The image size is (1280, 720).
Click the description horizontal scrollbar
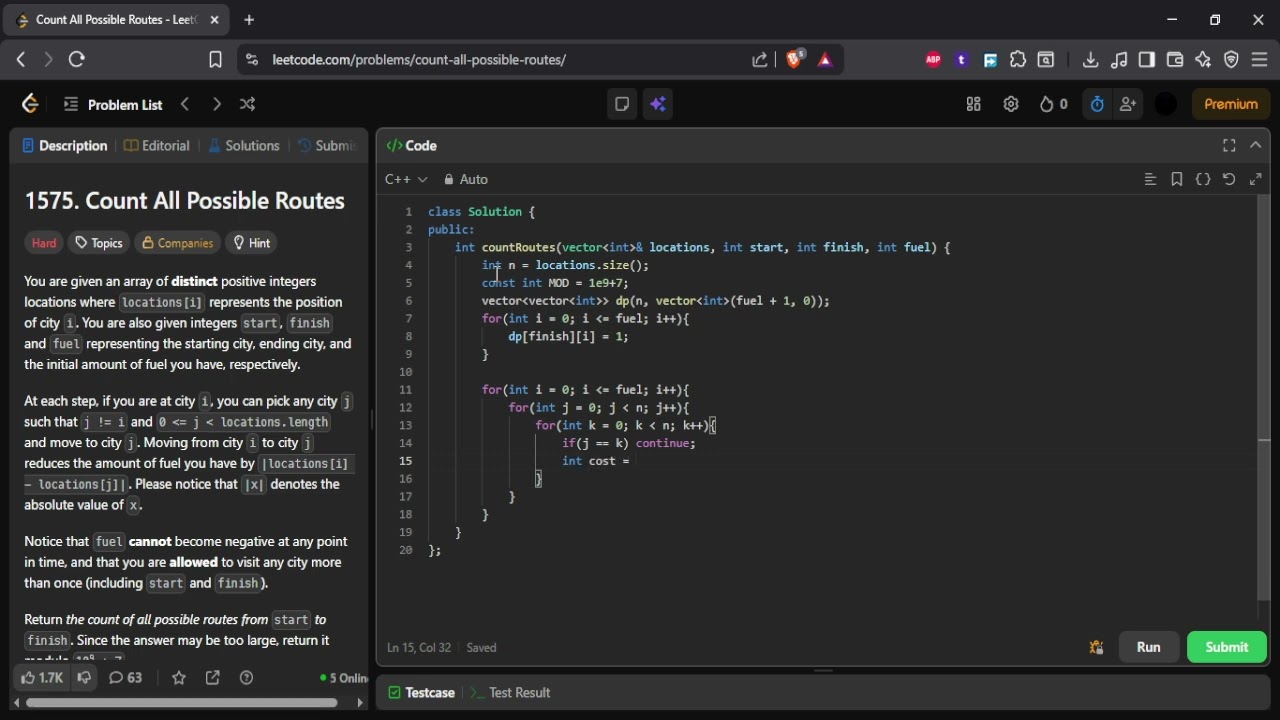(x=181, y=702)
